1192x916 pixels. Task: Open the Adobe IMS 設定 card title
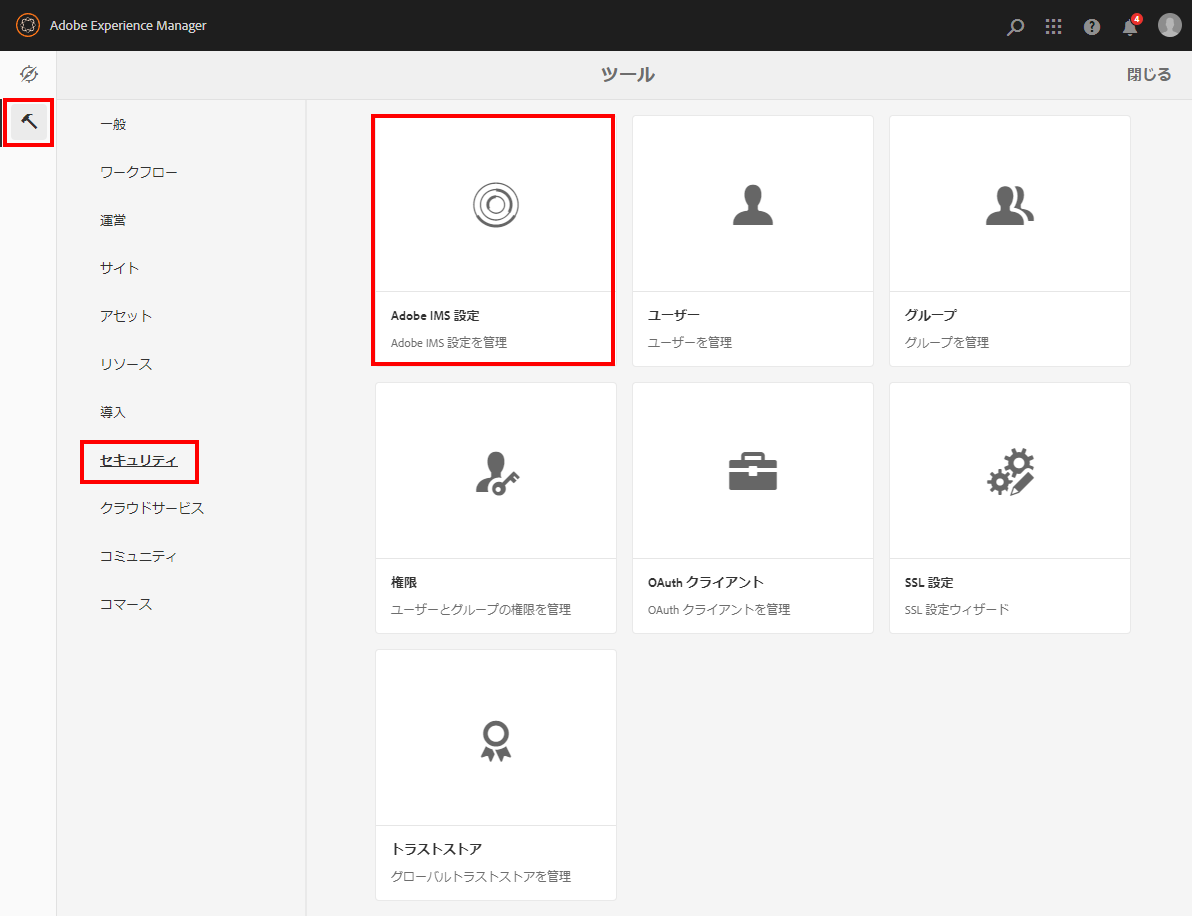435,315
